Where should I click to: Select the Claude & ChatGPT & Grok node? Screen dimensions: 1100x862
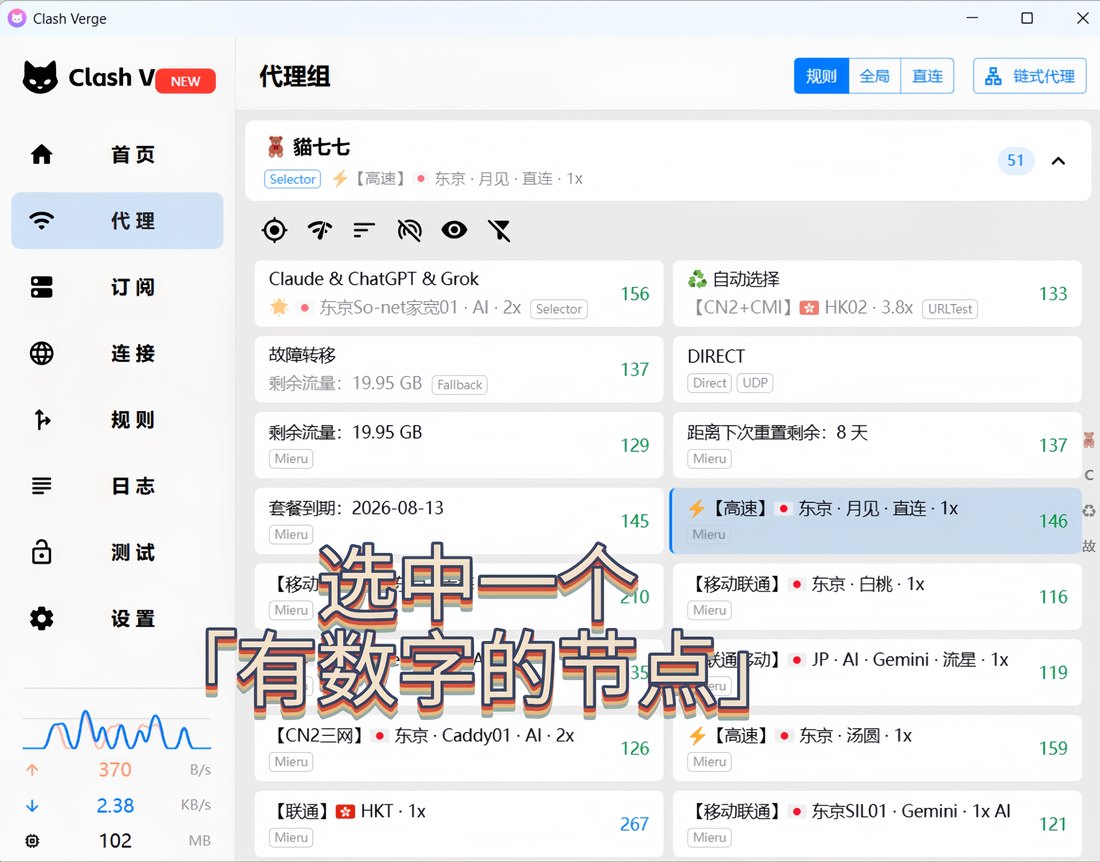click(459, 293)
